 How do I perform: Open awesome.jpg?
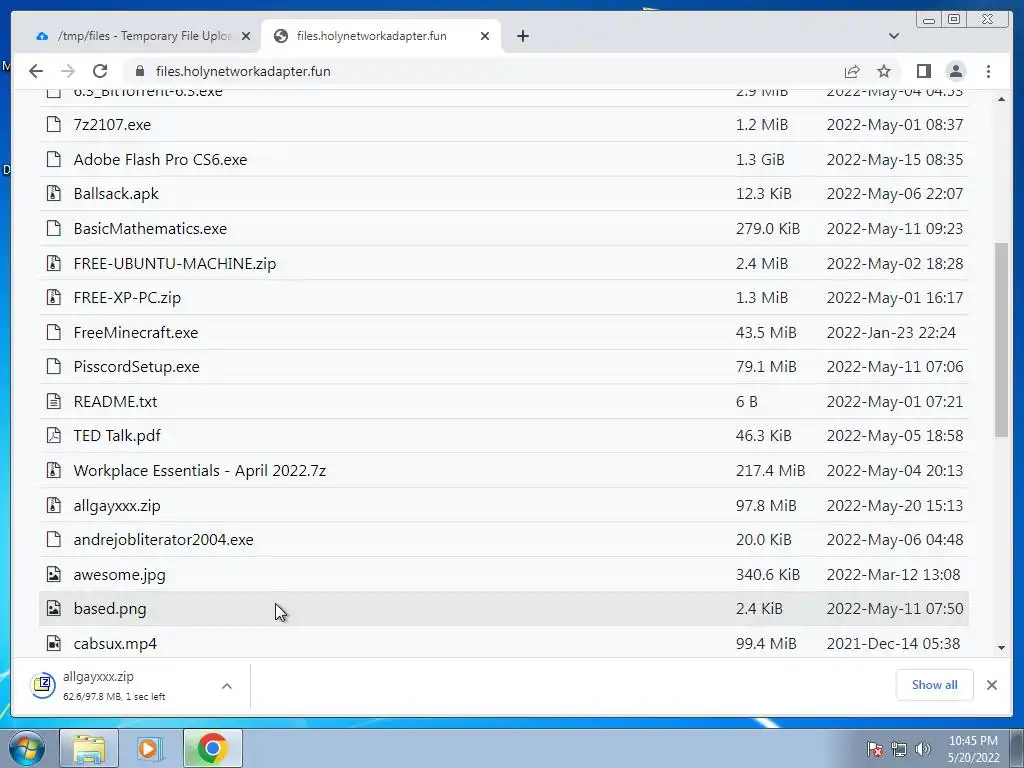tap(119, 575)
